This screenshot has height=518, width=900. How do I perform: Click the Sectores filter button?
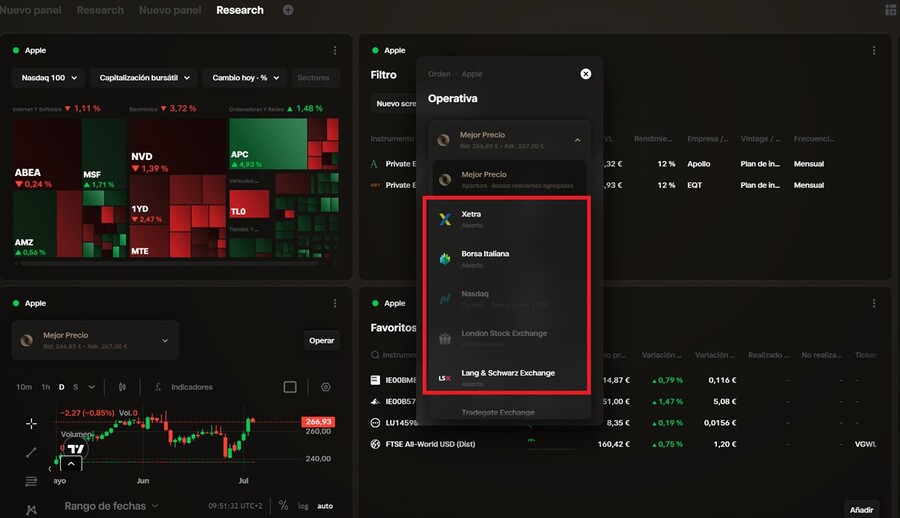click(315, 78)
